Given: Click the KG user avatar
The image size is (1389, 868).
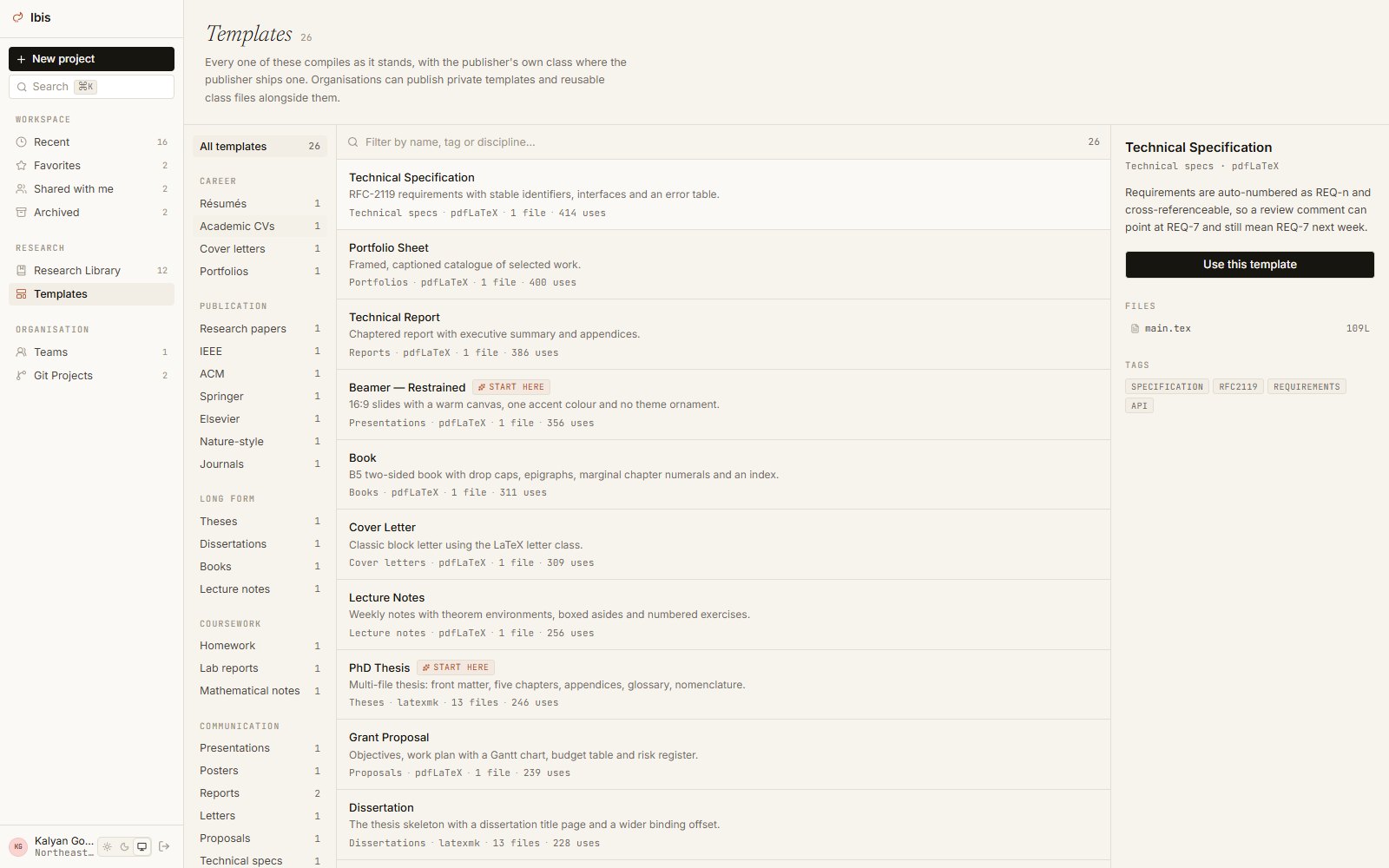Looking at the screenshot, I should coord(18,846).
